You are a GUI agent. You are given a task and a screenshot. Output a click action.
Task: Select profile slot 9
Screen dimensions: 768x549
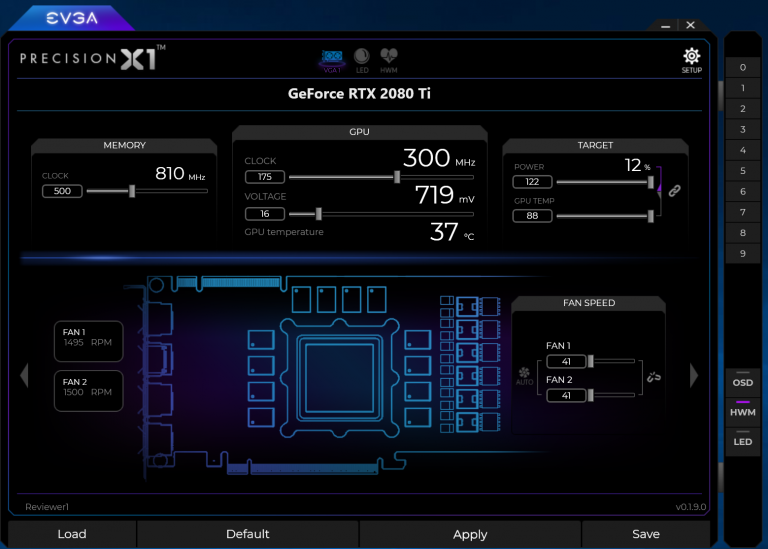click(x=743, y=254)
